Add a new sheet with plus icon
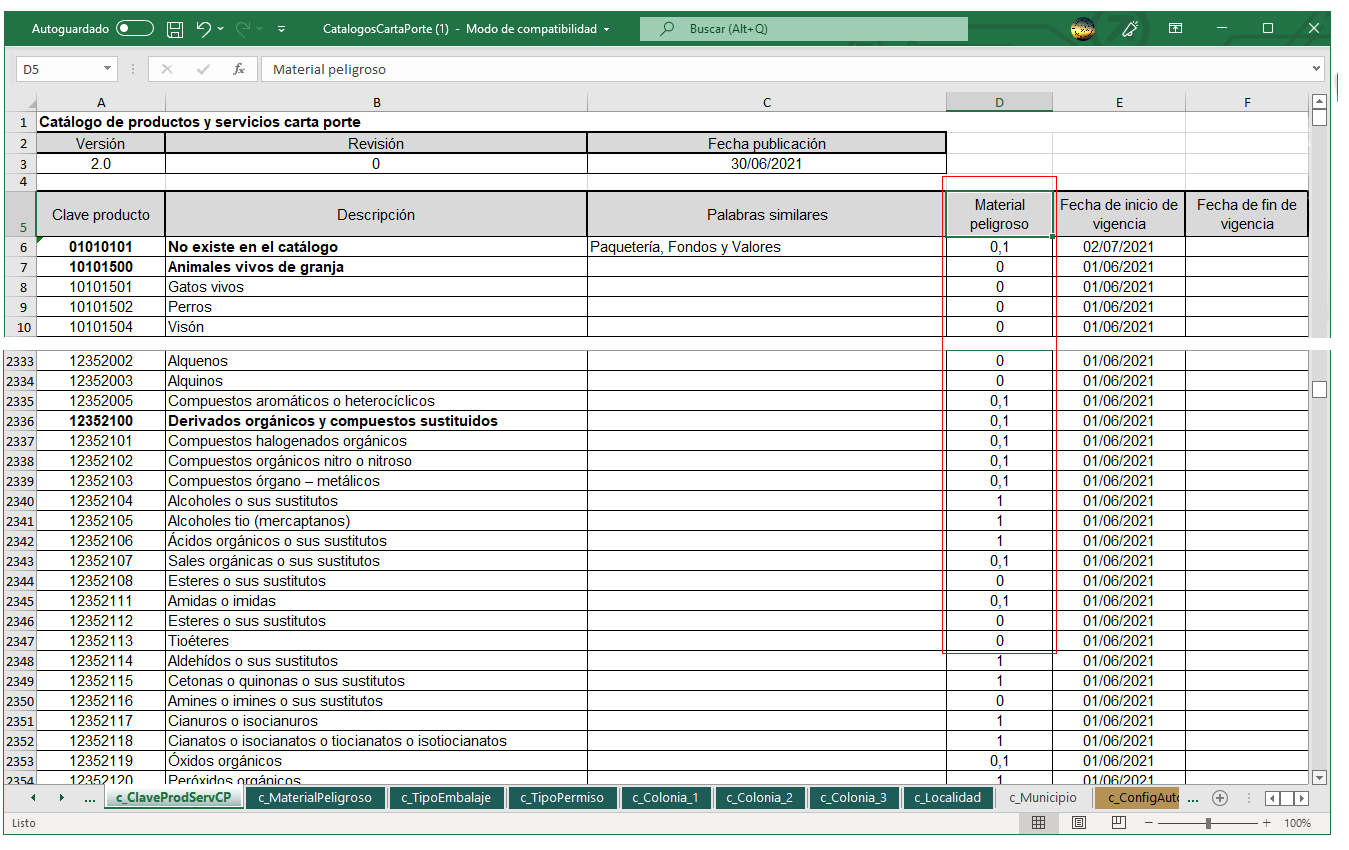1349x850 pixels. pos(1219,798)
